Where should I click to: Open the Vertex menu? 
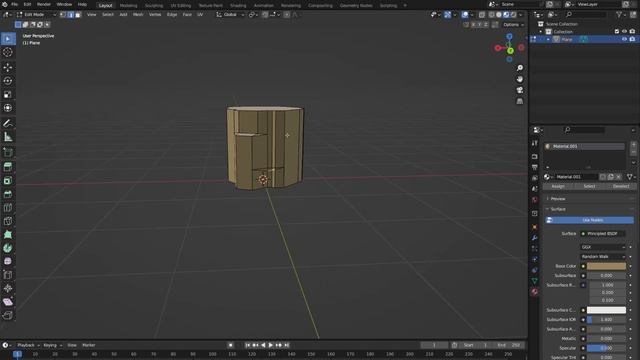coord(155,15)
